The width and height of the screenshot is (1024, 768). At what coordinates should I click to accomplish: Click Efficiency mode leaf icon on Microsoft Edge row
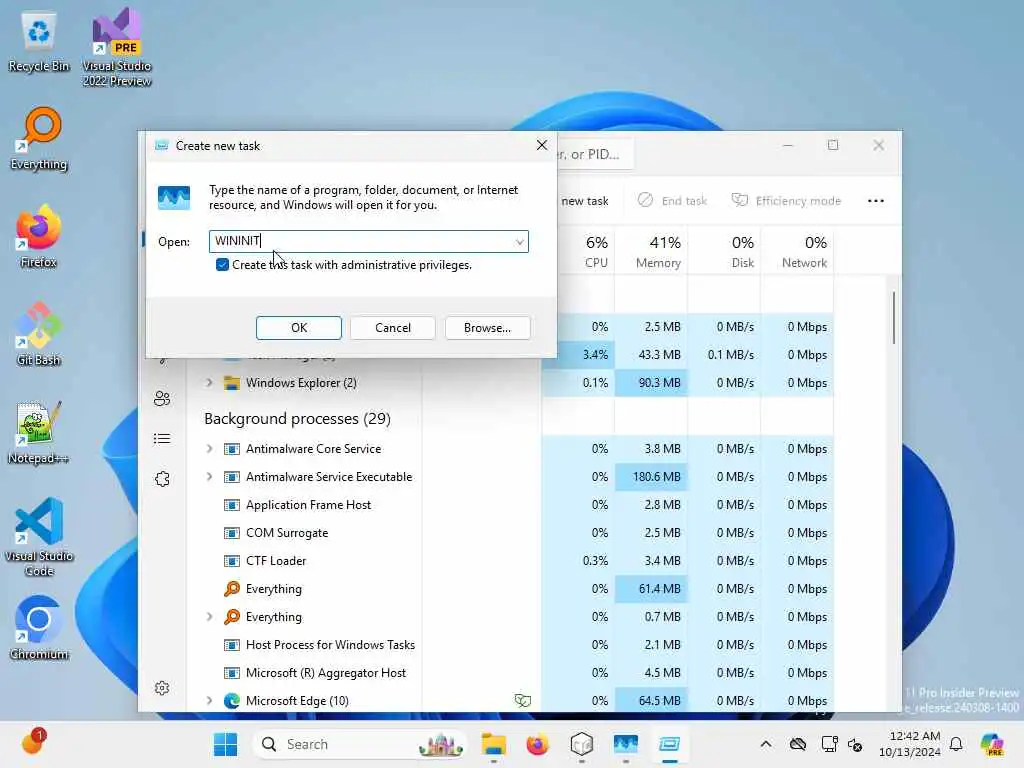click(x=522, y=700)
